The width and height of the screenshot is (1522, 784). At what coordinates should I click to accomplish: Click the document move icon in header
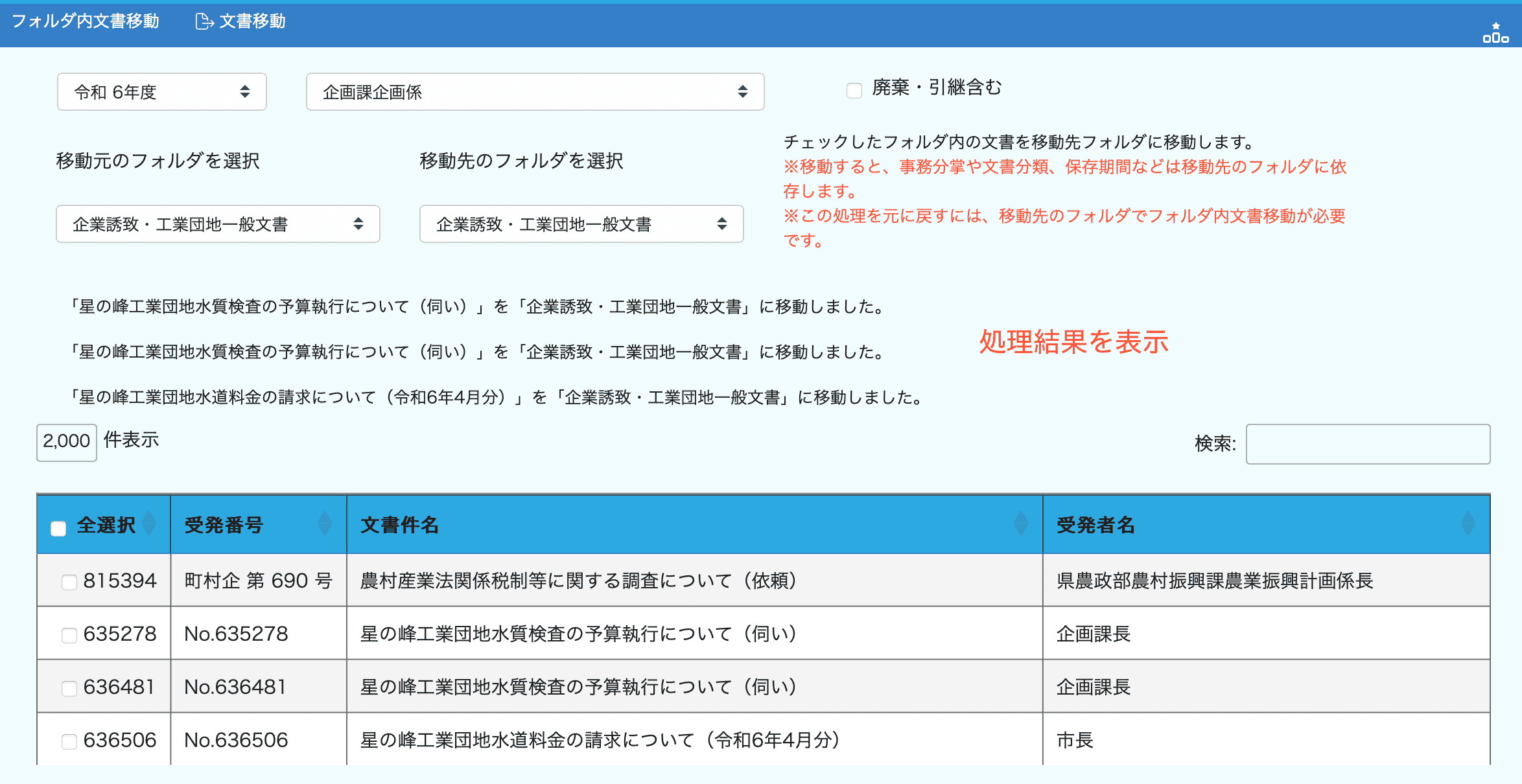(204, 22)
